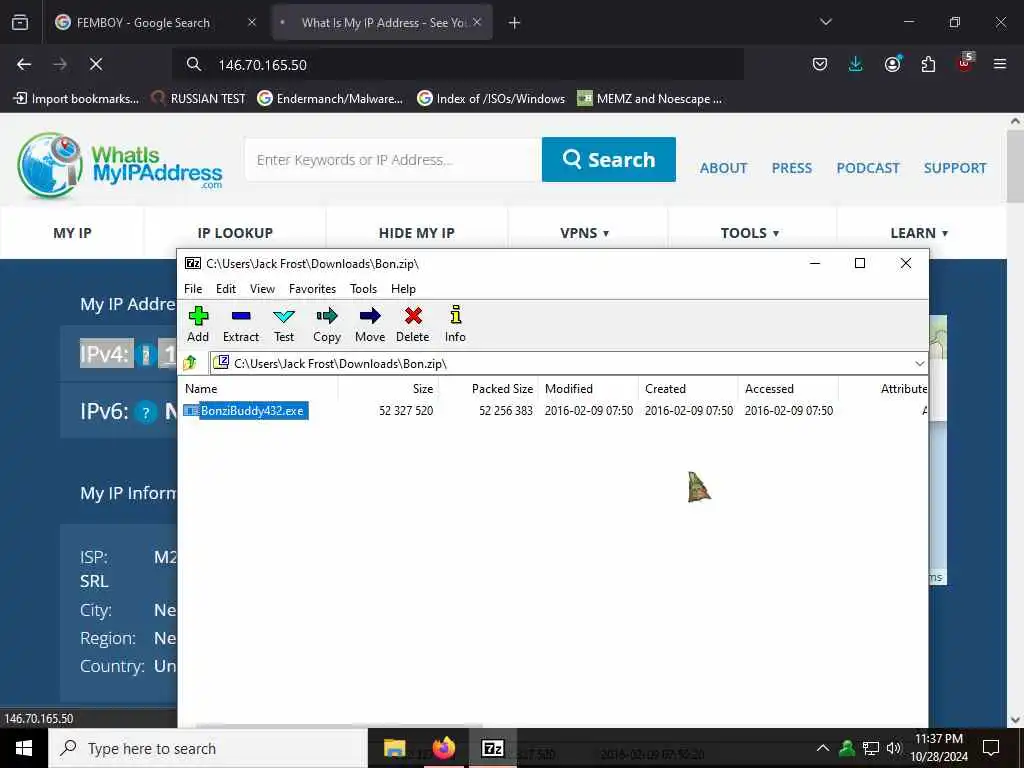
Task: Open the Tools menu in 7-Zip
Action: click(x=363, y=289)
